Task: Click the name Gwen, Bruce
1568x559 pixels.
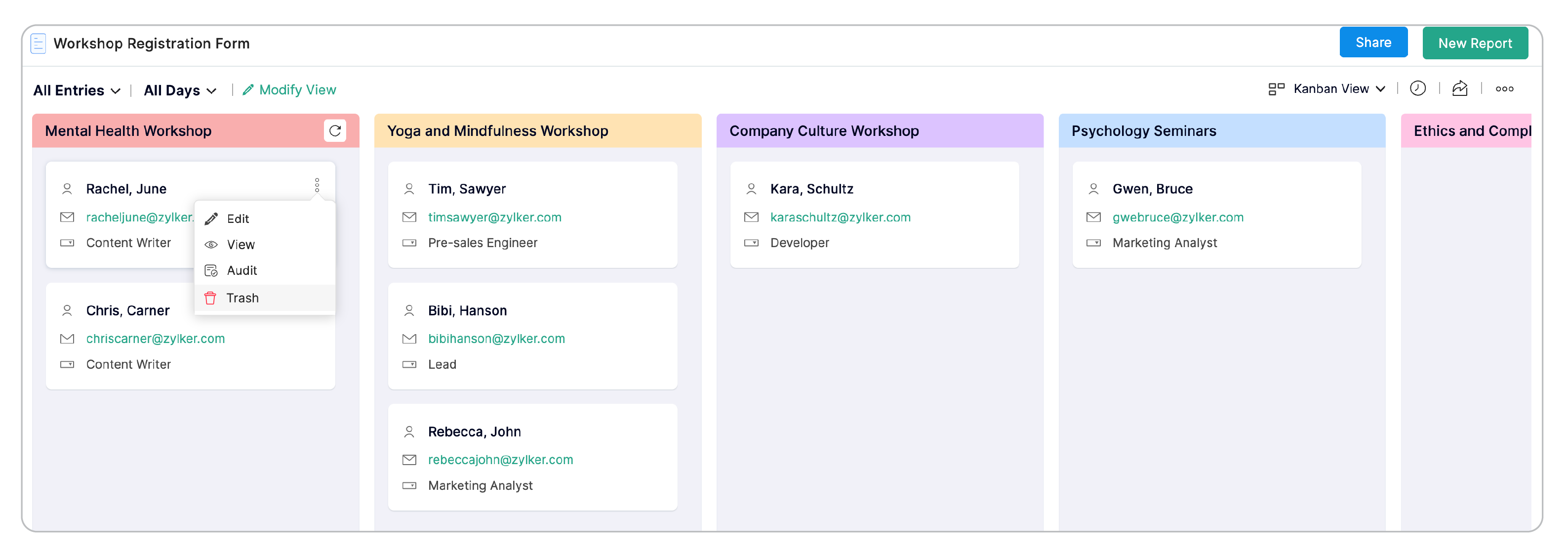Action: click(1152, 189)
